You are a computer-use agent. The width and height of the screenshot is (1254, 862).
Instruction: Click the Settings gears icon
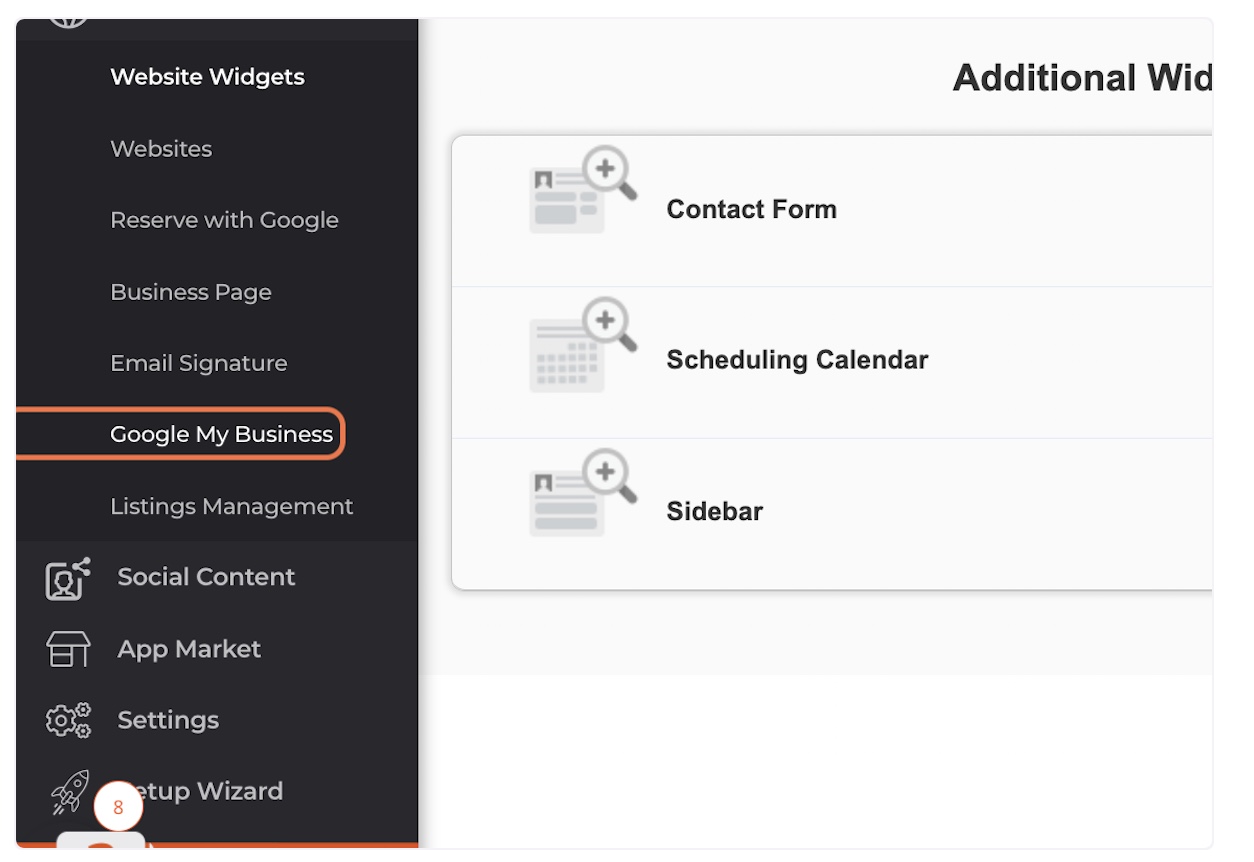(68, 720)
